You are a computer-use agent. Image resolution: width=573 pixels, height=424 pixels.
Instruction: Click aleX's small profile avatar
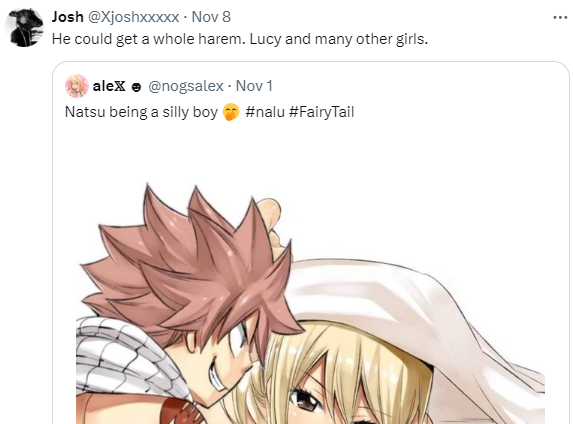tap(76, 86)
